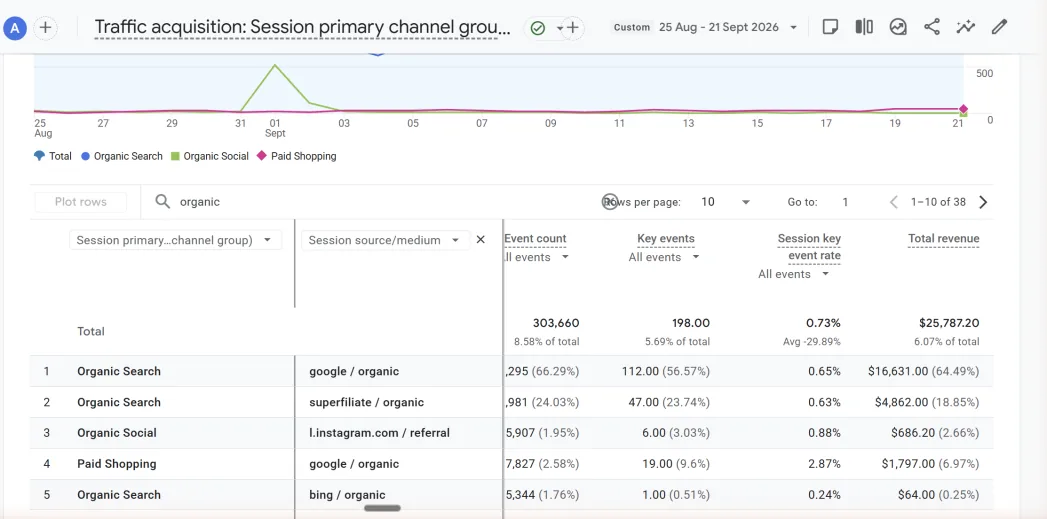Click the plus circle after the report title
The height and width of the screenshot is (519, 1047).
572,28
